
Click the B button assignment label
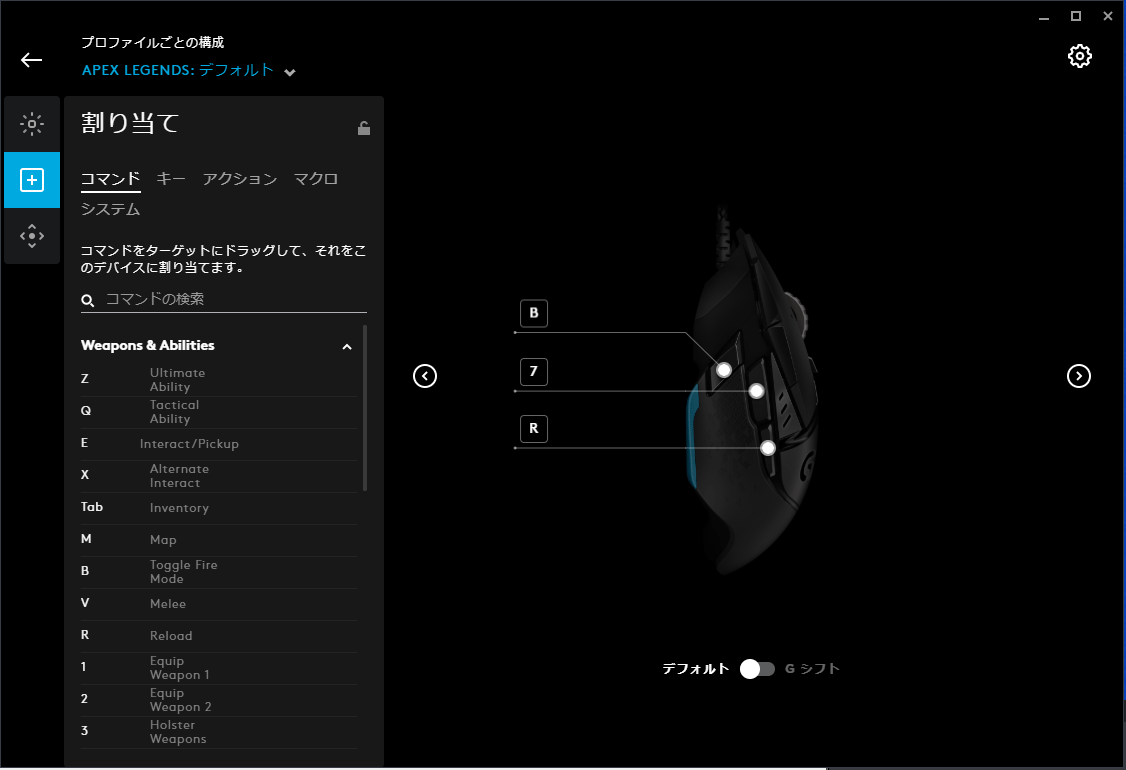click(x=533, y=314)
